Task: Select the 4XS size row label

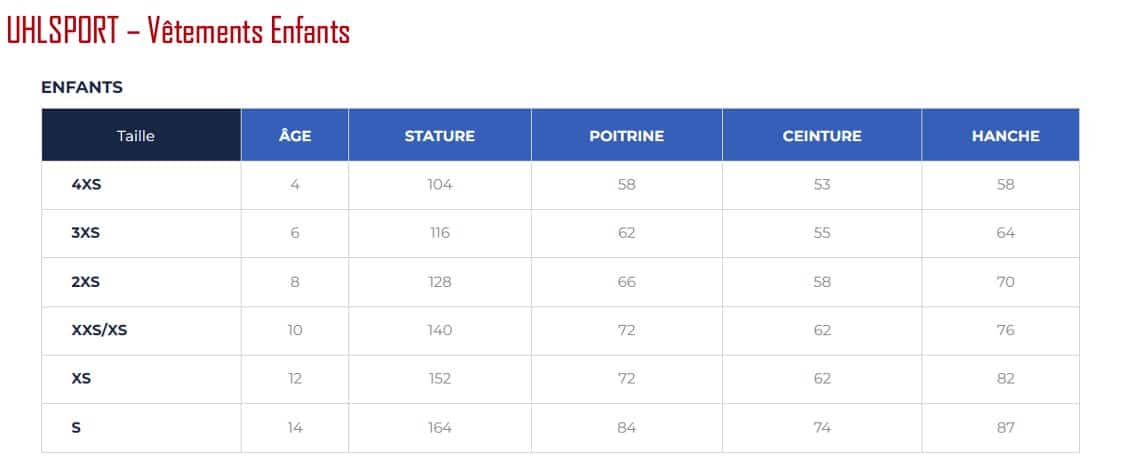Action: (x=87, y=184)
